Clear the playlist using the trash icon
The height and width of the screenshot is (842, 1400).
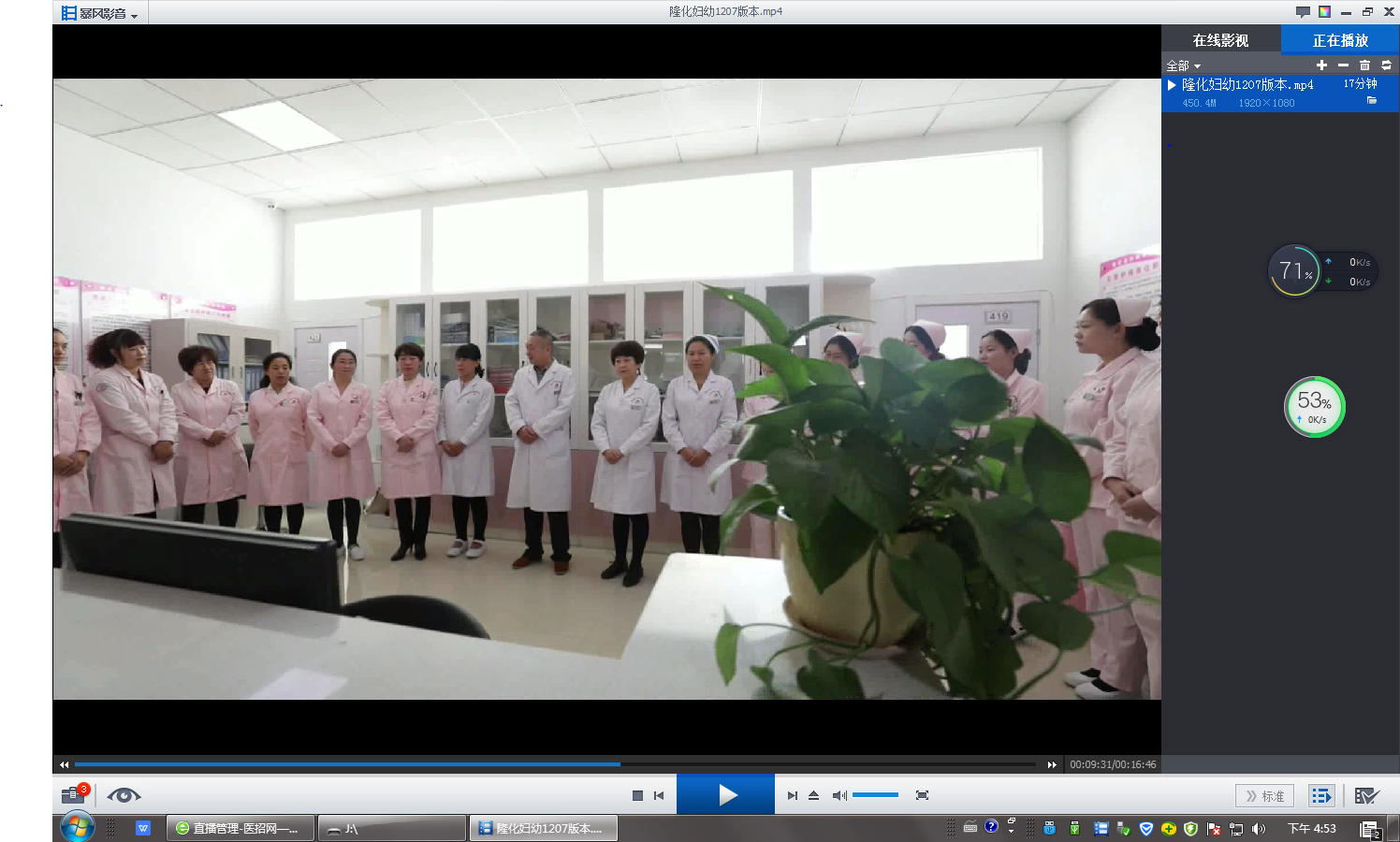tap(1364, 65)
